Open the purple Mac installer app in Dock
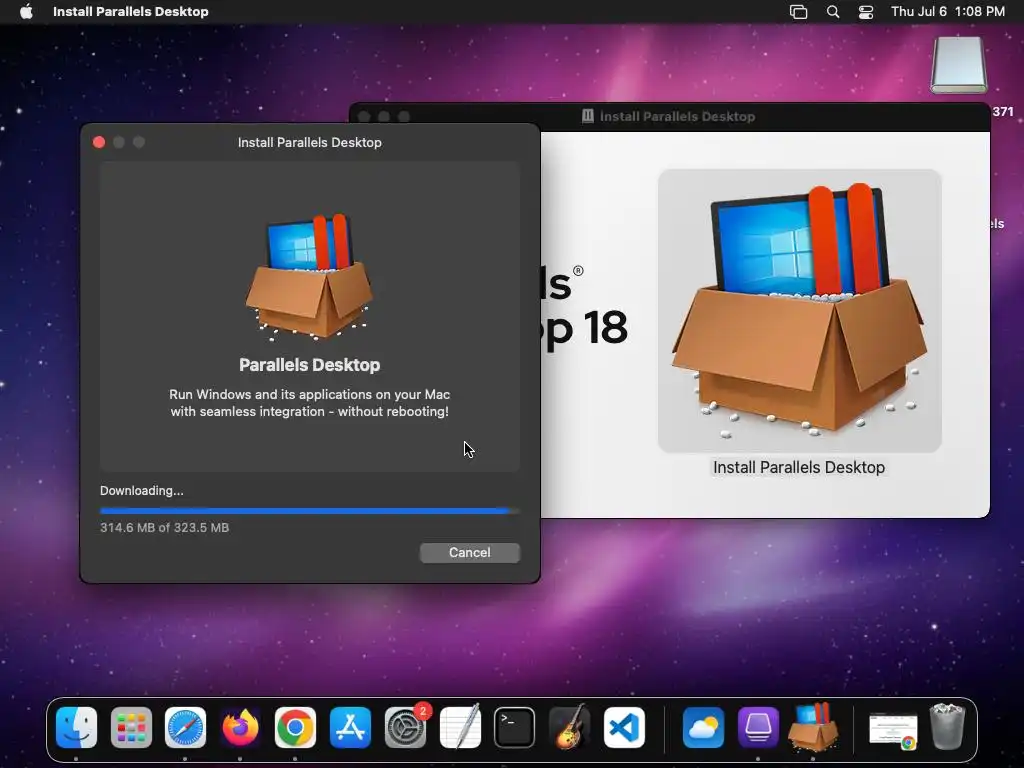Viewport: 1024px width, 768px height. pyautogui.click(x=758, y=728)
